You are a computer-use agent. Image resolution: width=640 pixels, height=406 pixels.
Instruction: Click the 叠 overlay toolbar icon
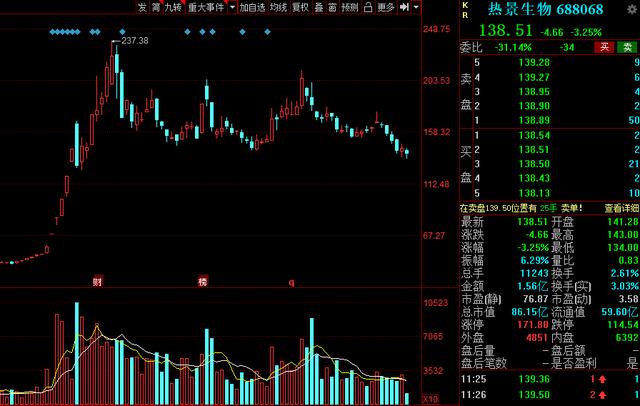coord(319,7)
